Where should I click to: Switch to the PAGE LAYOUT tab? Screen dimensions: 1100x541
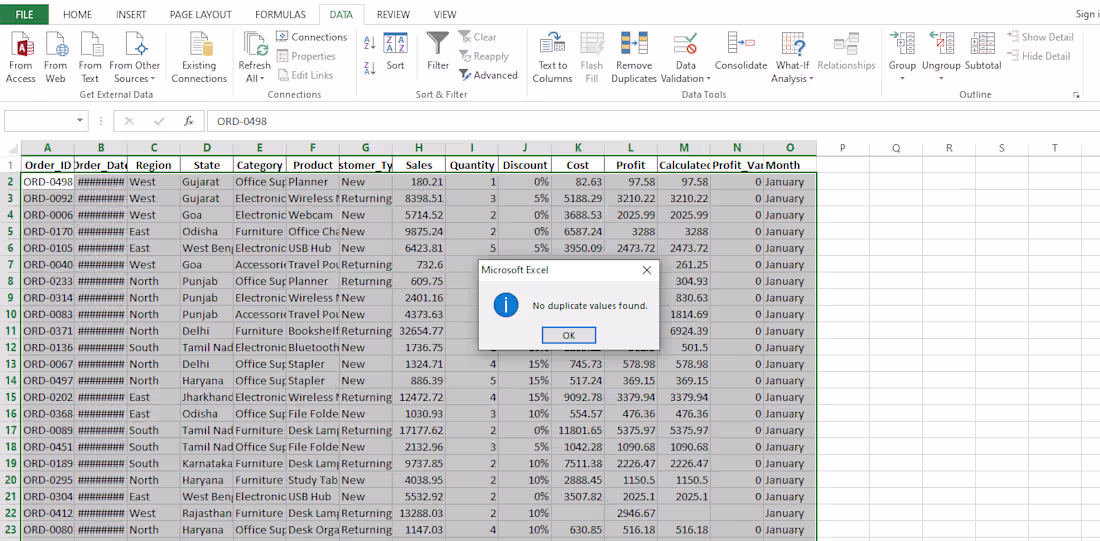(201, 14)
